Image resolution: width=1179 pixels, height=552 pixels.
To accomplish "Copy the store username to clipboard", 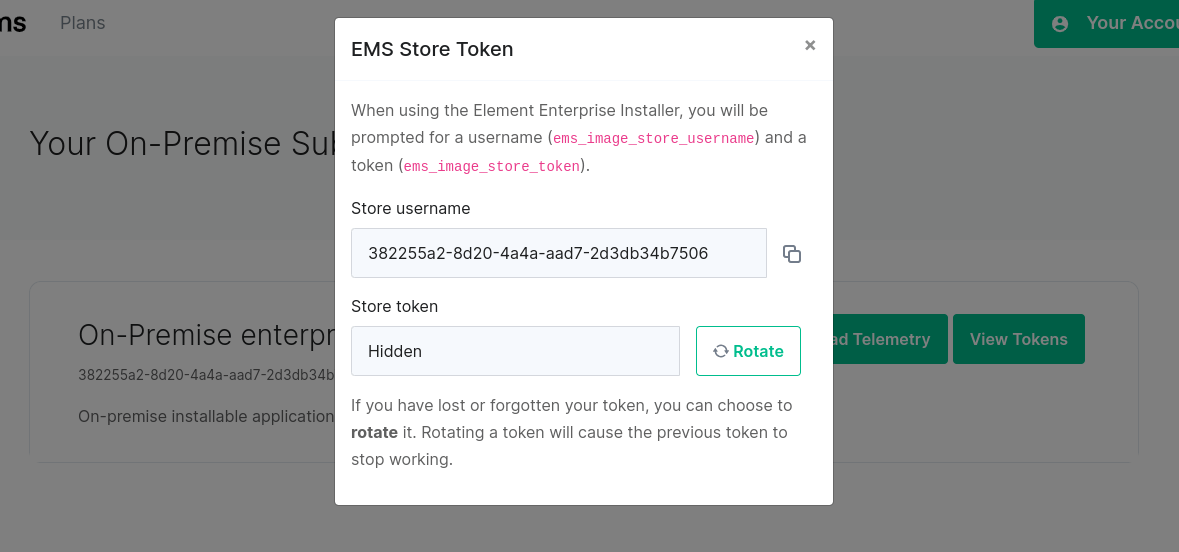I will click(792, 254).
